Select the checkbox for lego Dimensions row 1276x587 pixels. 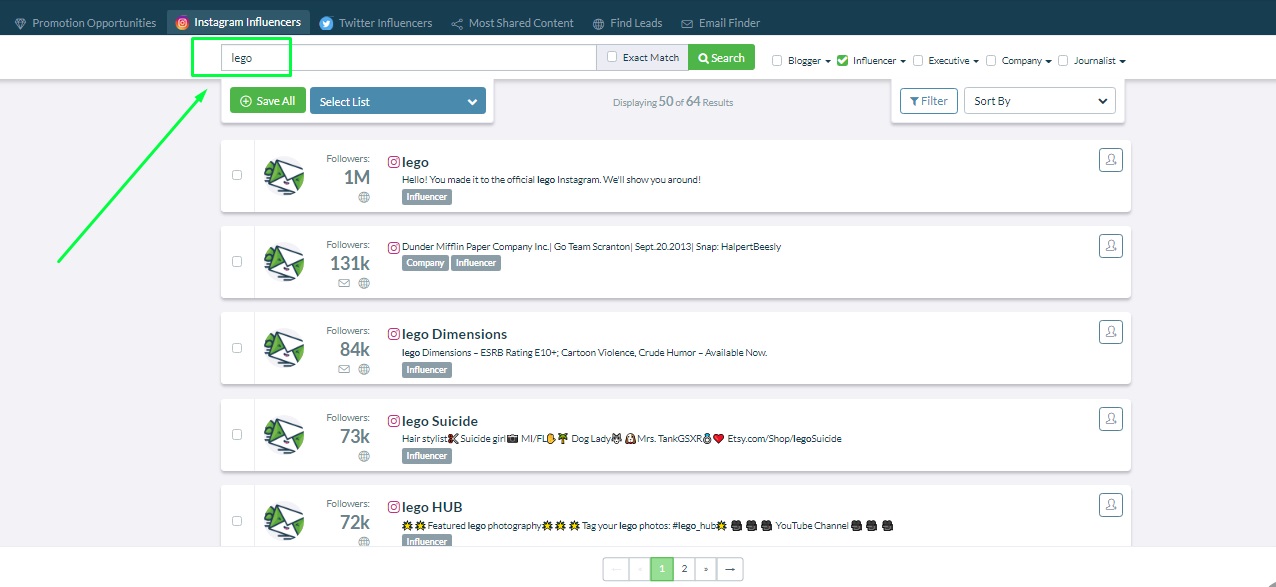pos(237,348)
